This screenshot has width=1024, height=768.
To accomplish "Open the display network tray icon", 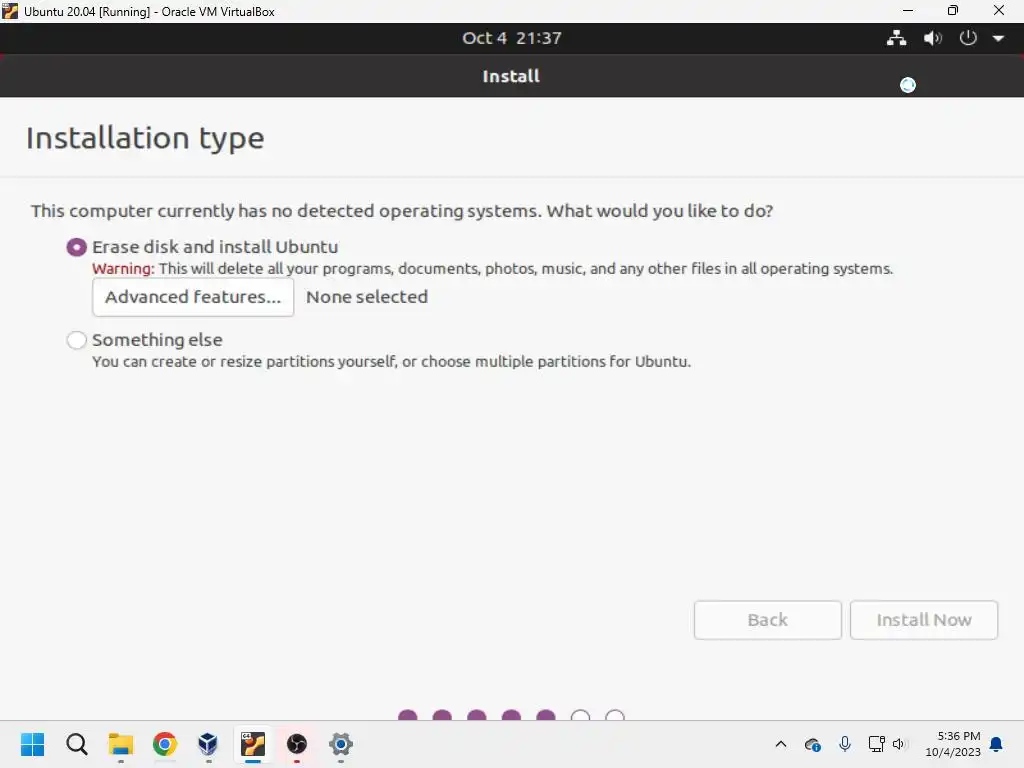I will 876,744.
